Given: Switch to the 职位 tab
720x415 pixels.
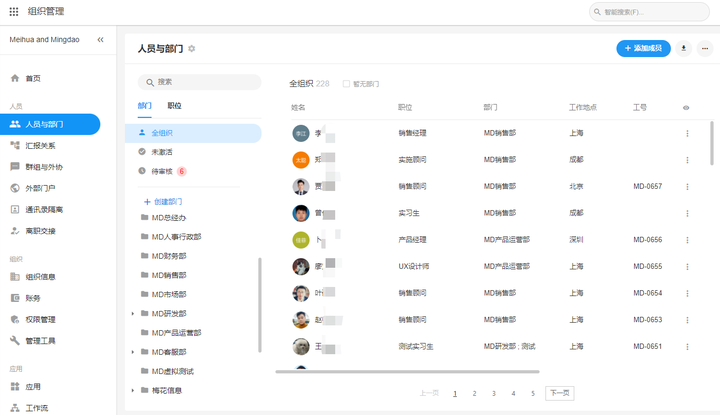Looking at the screenshot, I should point(174,106).
